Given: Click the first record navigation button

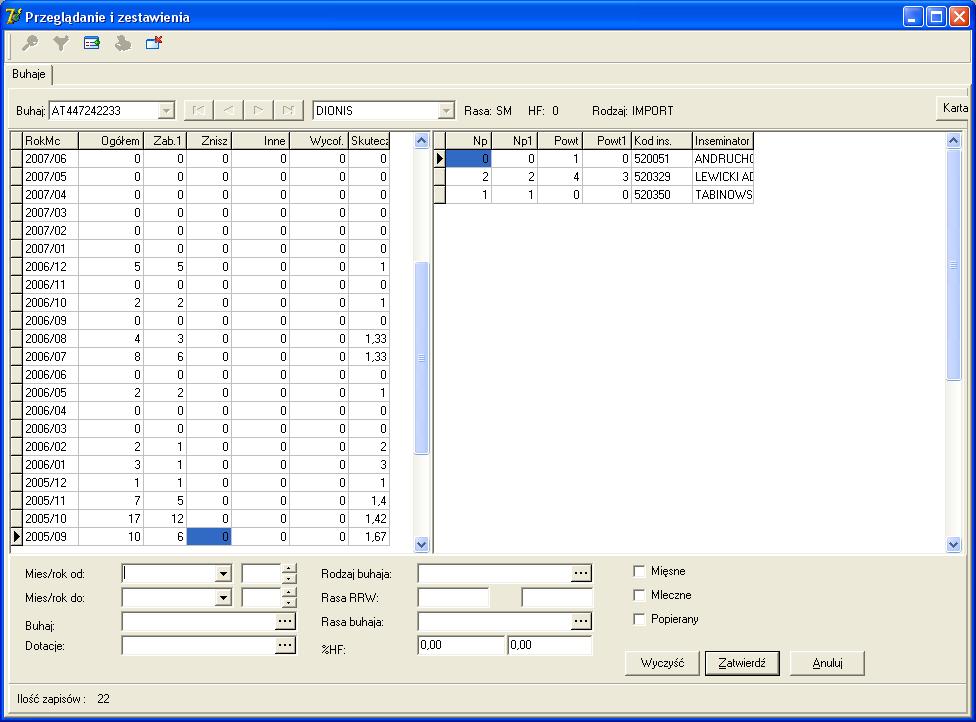Looking at the screenshot, I should pyautogui.click(x=199, y=110).
